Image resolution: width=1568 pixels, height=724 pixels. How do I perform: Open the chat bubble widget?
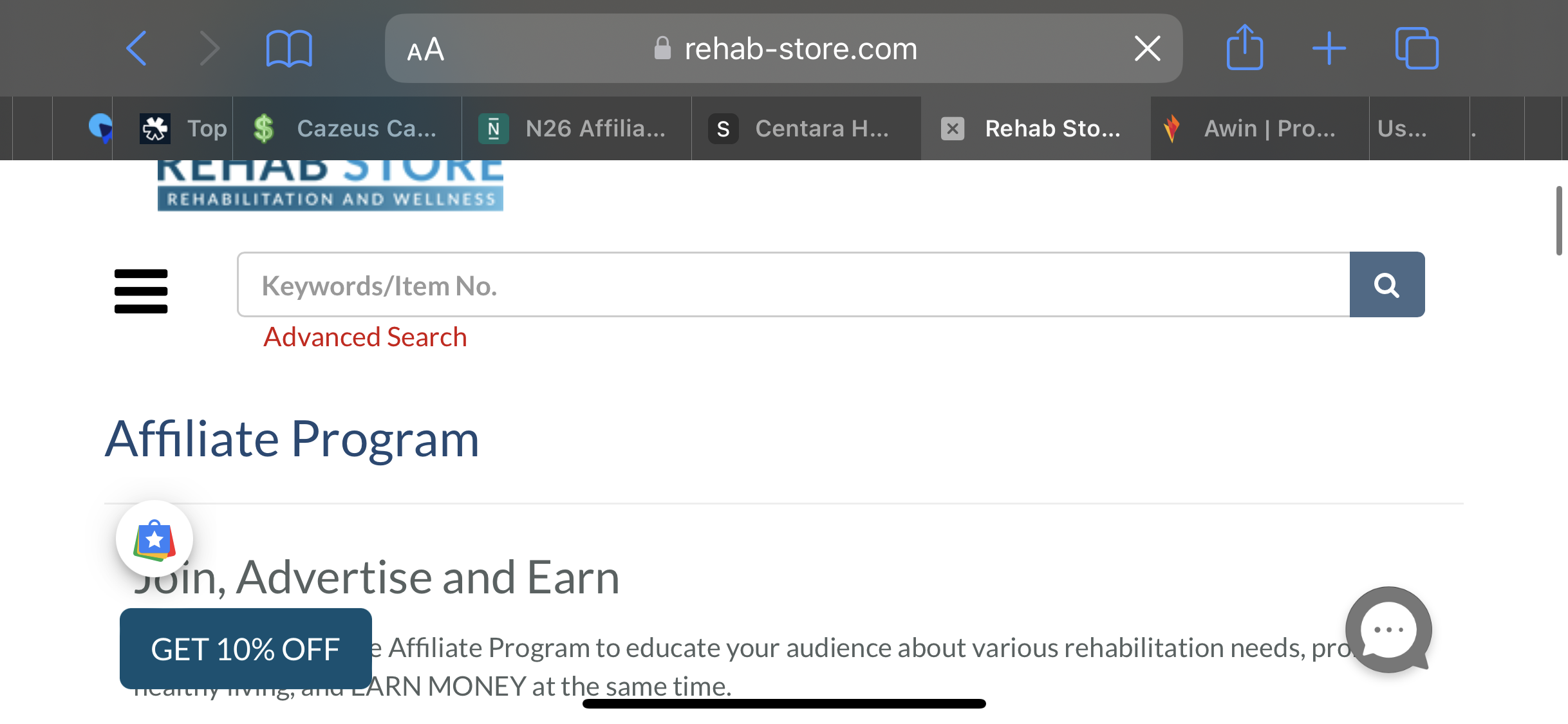pyautogui.click(x=1388, y=629)
